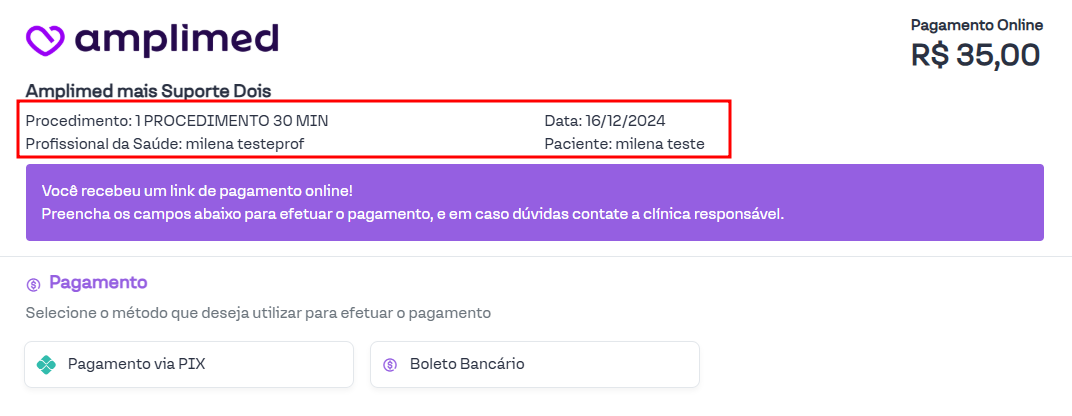Click the Procedimento 30 MIN line

click(177, 121)
